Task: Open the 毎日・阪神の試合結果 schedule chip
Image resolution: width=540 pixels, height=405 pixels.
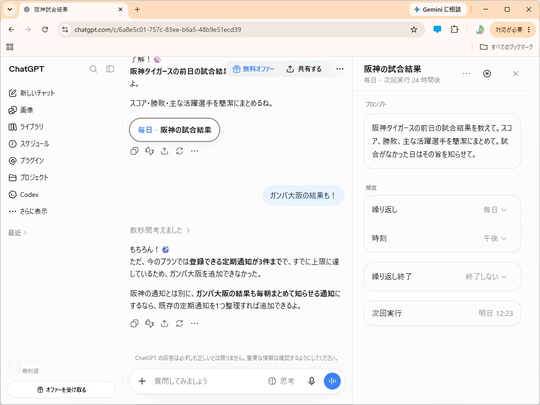Action: coord(175,130)
